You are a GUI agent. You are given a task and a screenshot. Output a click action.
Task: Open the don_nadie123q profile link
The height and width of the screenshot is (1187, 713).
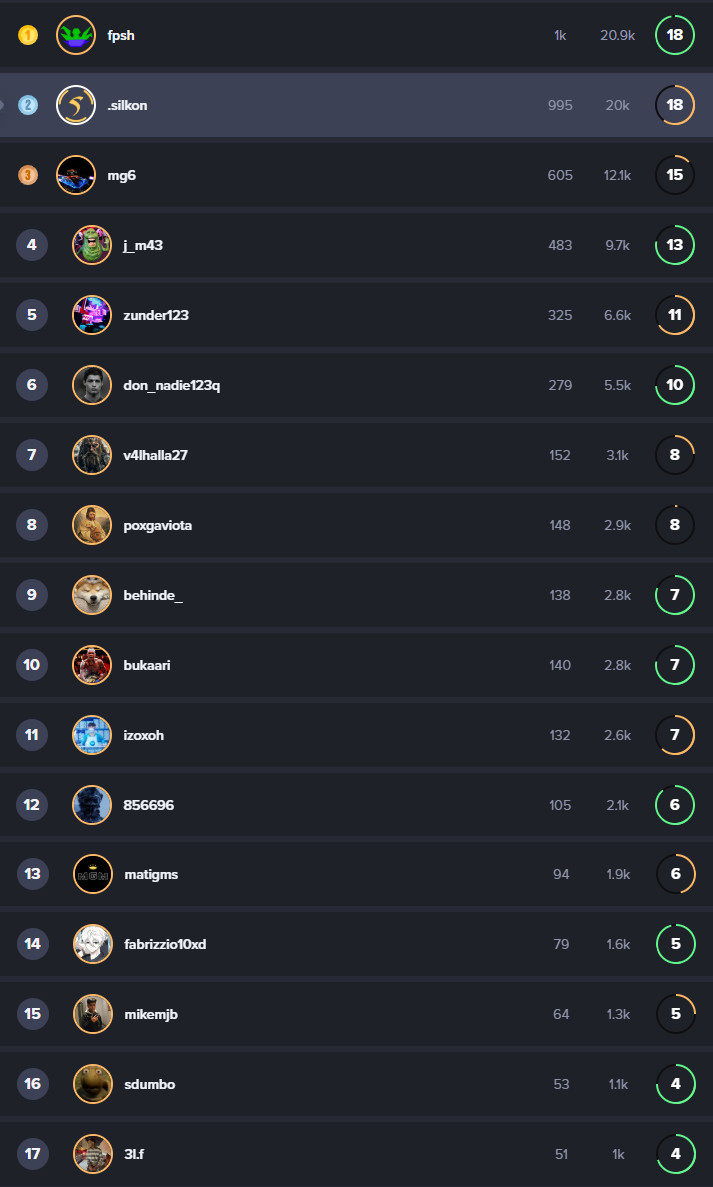172,385
